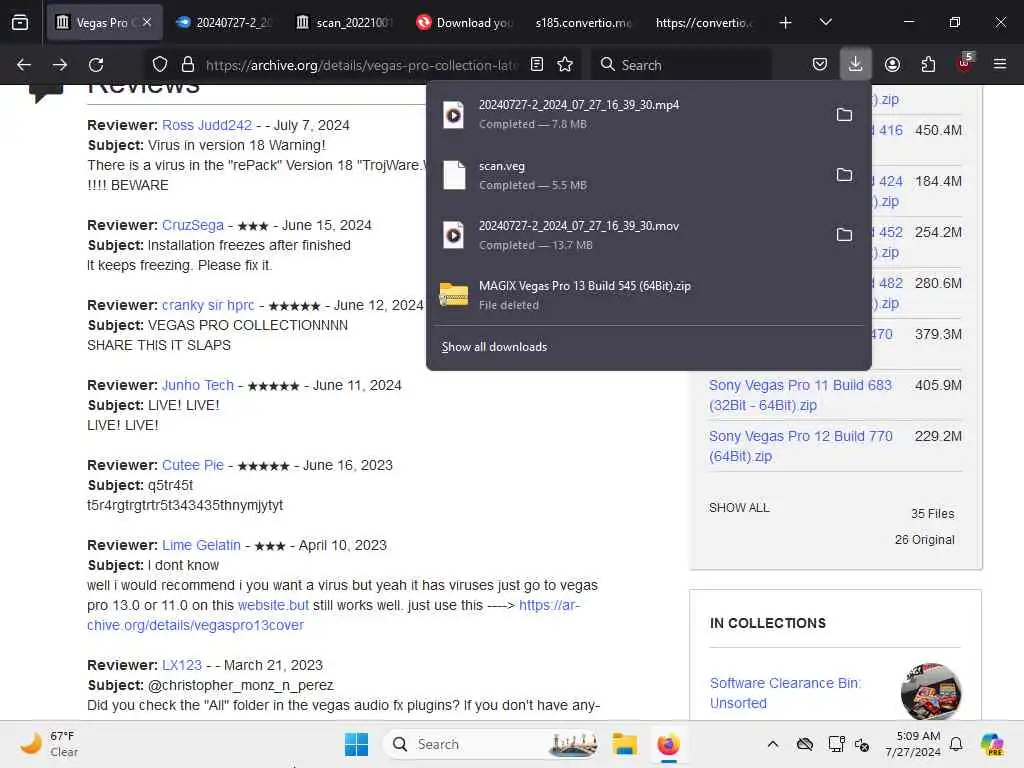Click SHOW ALL files
1024x768 pixels.
point(739,507)
